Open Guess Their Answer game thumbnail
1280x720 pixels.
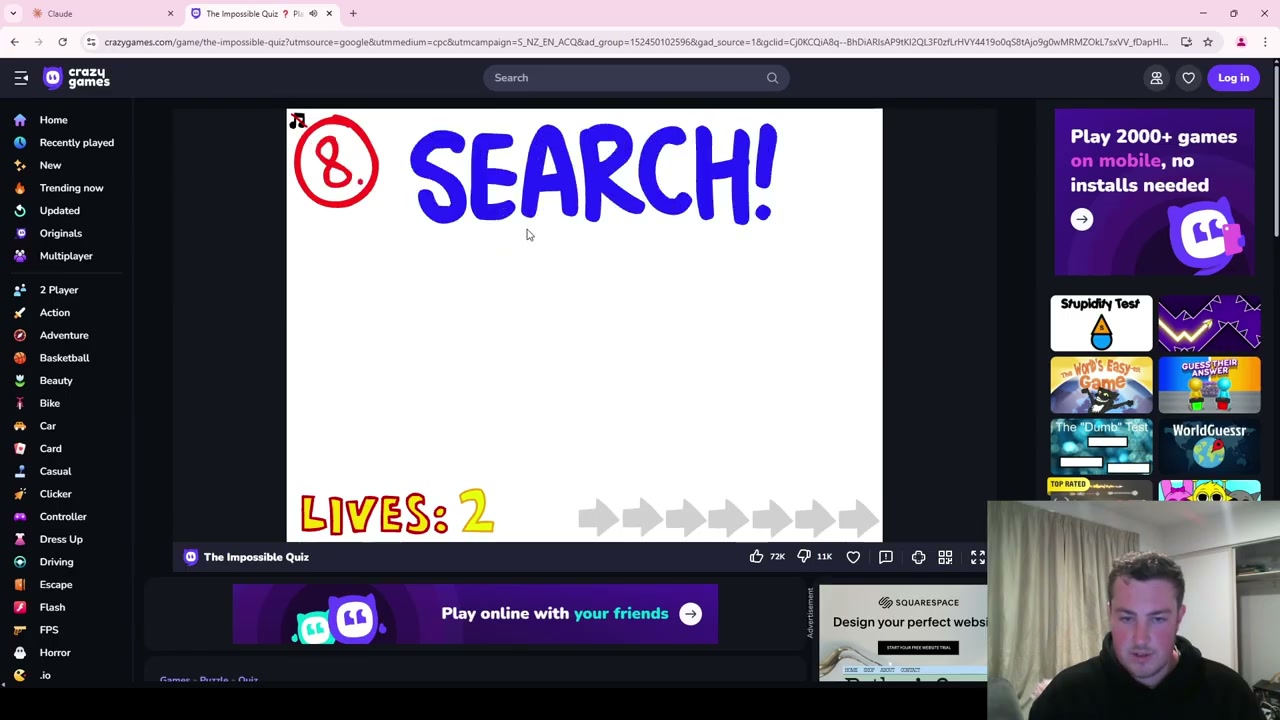1209,385
